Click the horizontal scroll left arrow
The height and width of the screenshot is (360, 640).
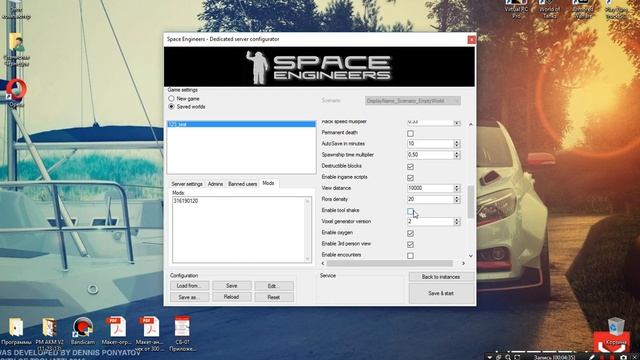click(323, 263)
